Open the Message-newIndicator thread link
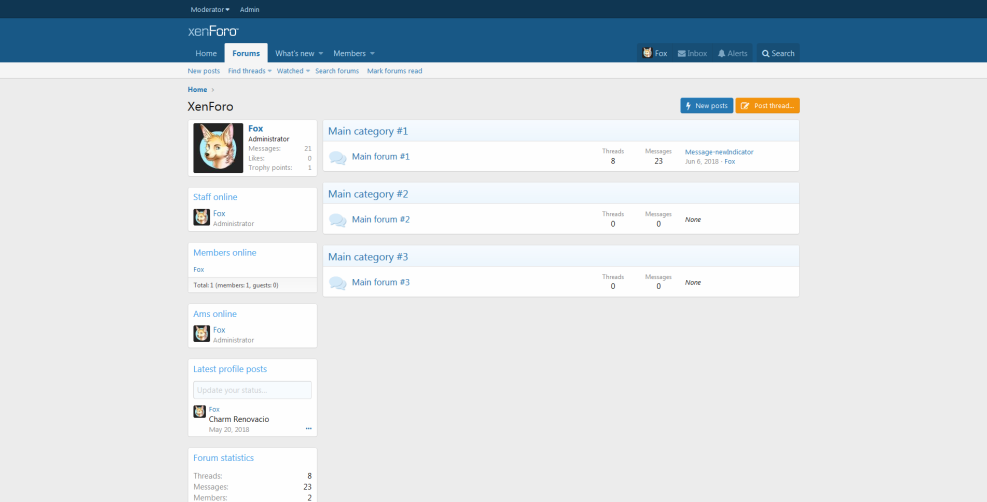Viewport: 987px width, 502px height. [718, 152]
